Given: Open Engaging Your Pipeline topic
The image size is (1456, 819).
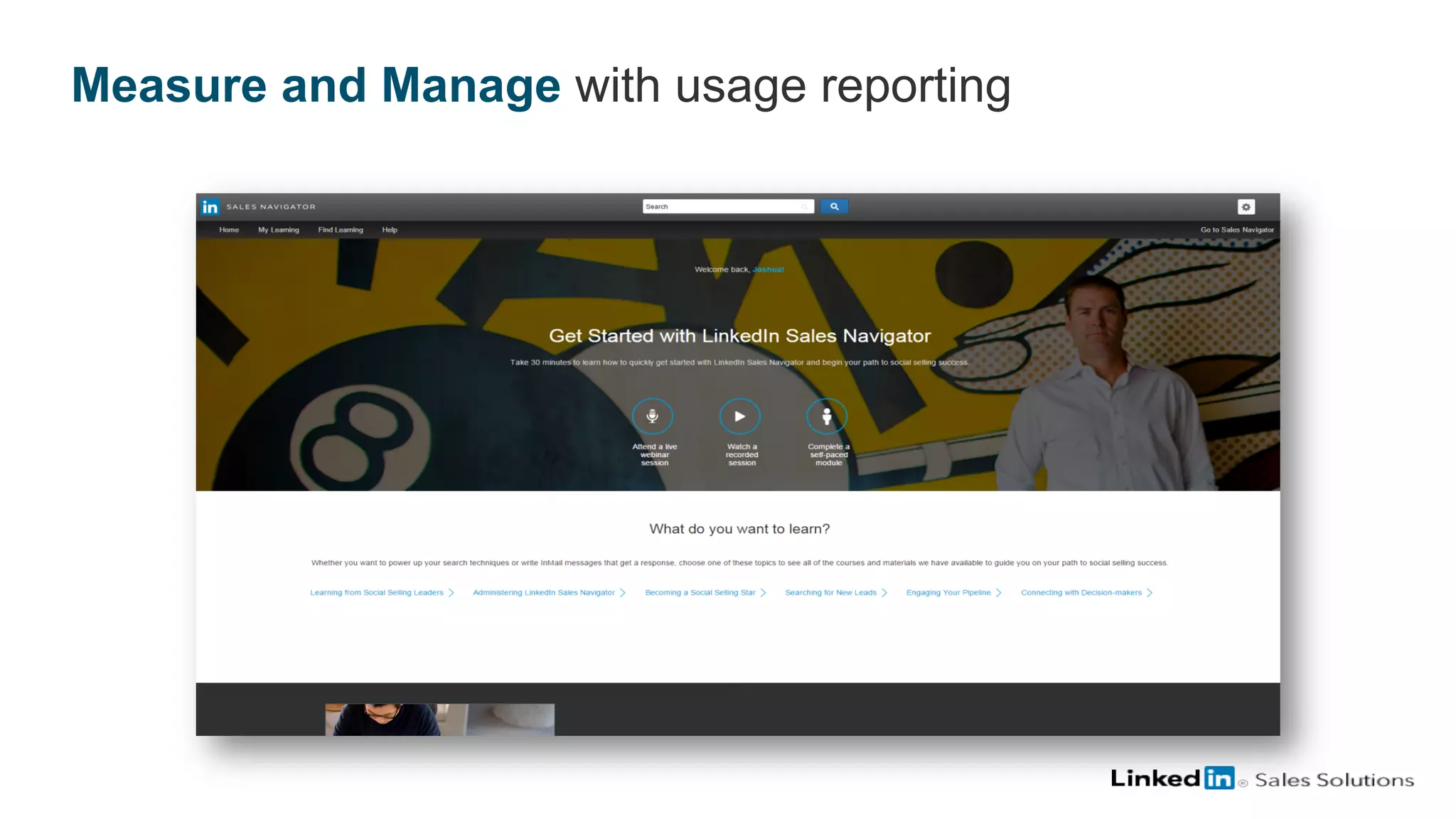Looking at the screenshot, I should (x=948, y=592).
